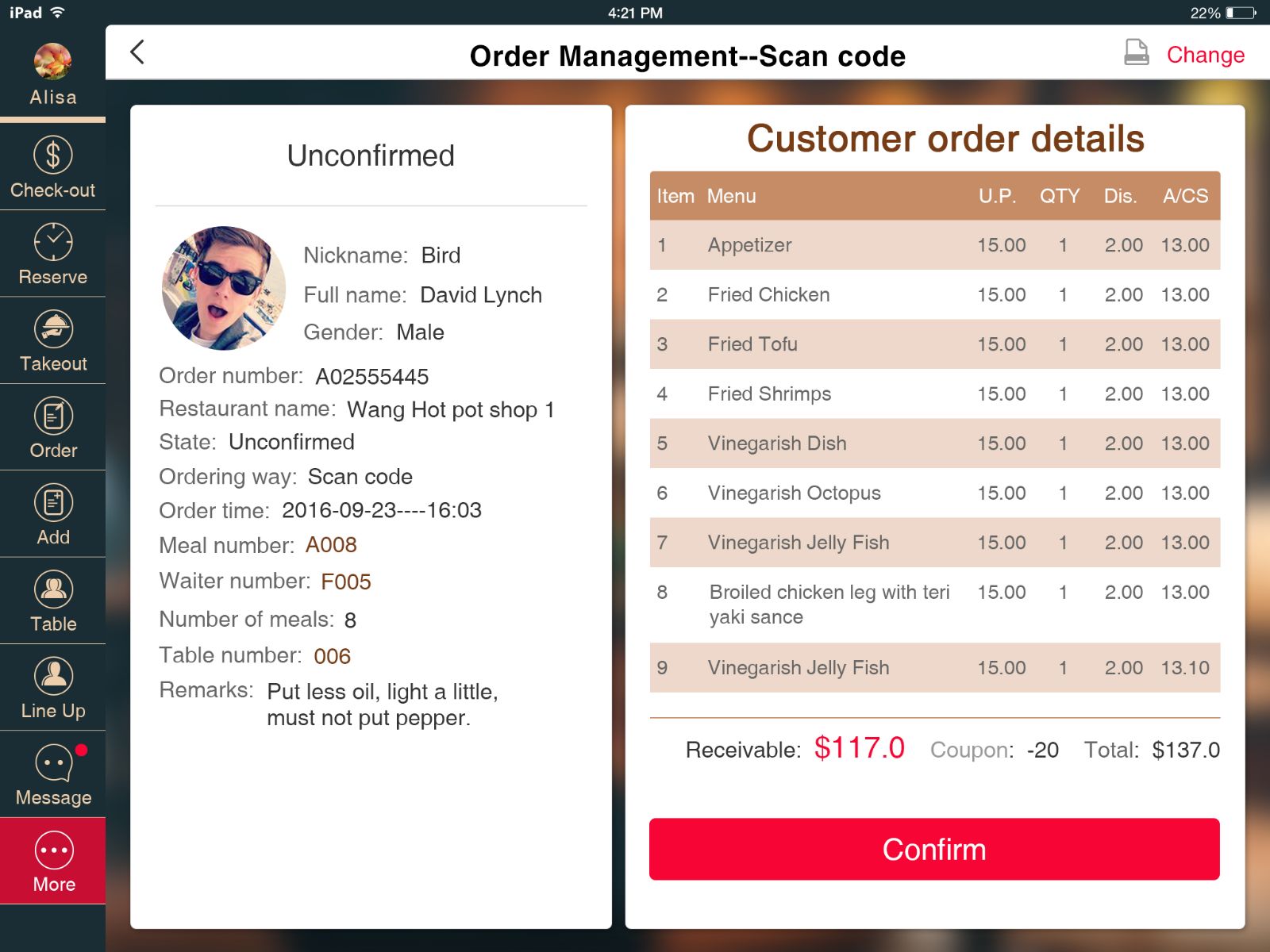Open Message chat bubble icon

point(52,763)
